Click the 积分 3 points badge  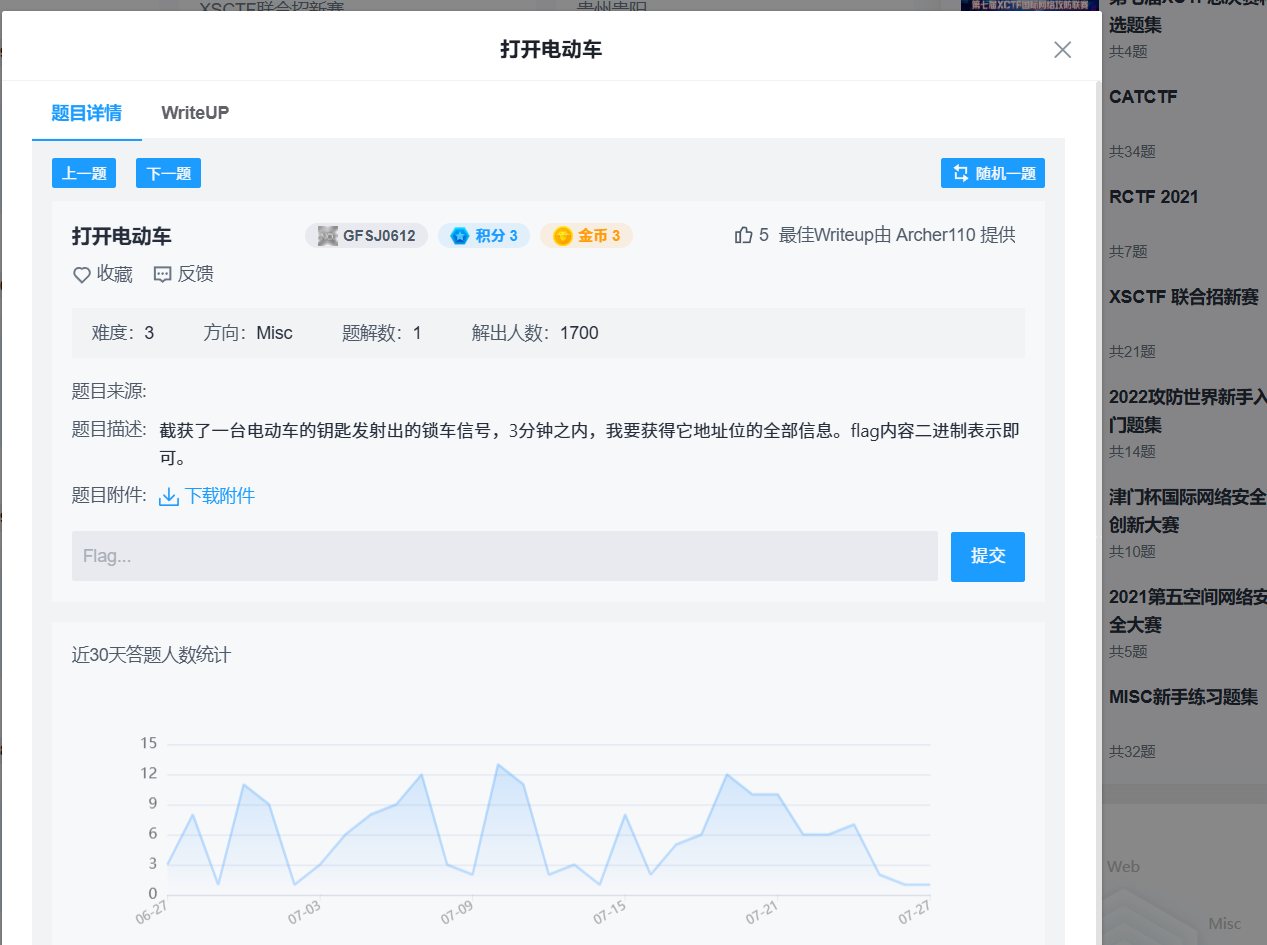[x=484, y=235]
